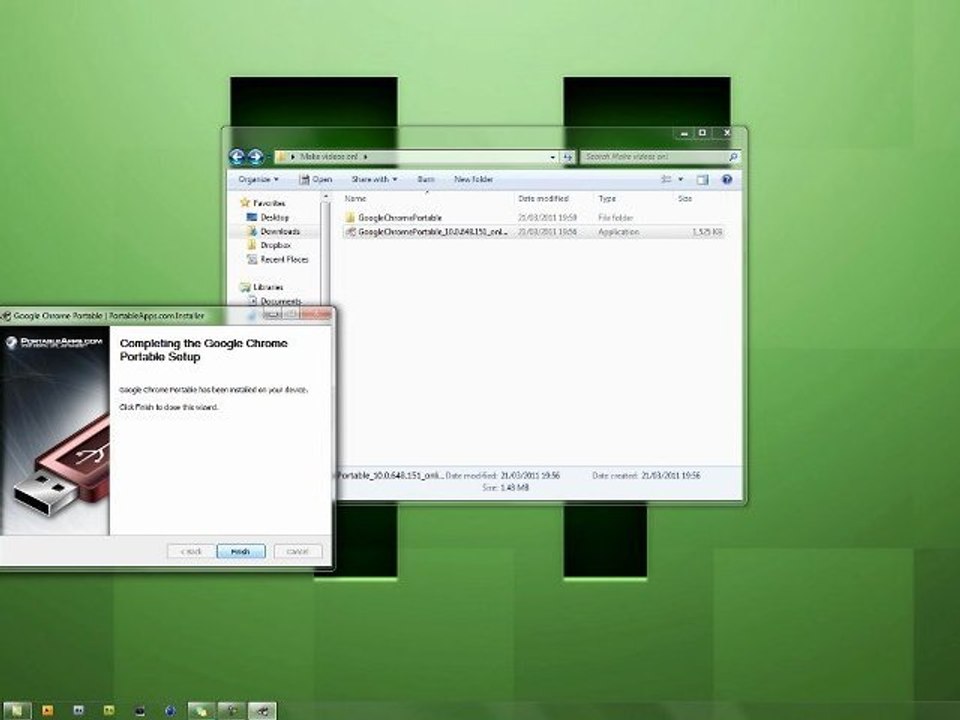Click Finish in the Chrome Portable installer
This screenshot has width=960, height=720.
tap(241, 551)
